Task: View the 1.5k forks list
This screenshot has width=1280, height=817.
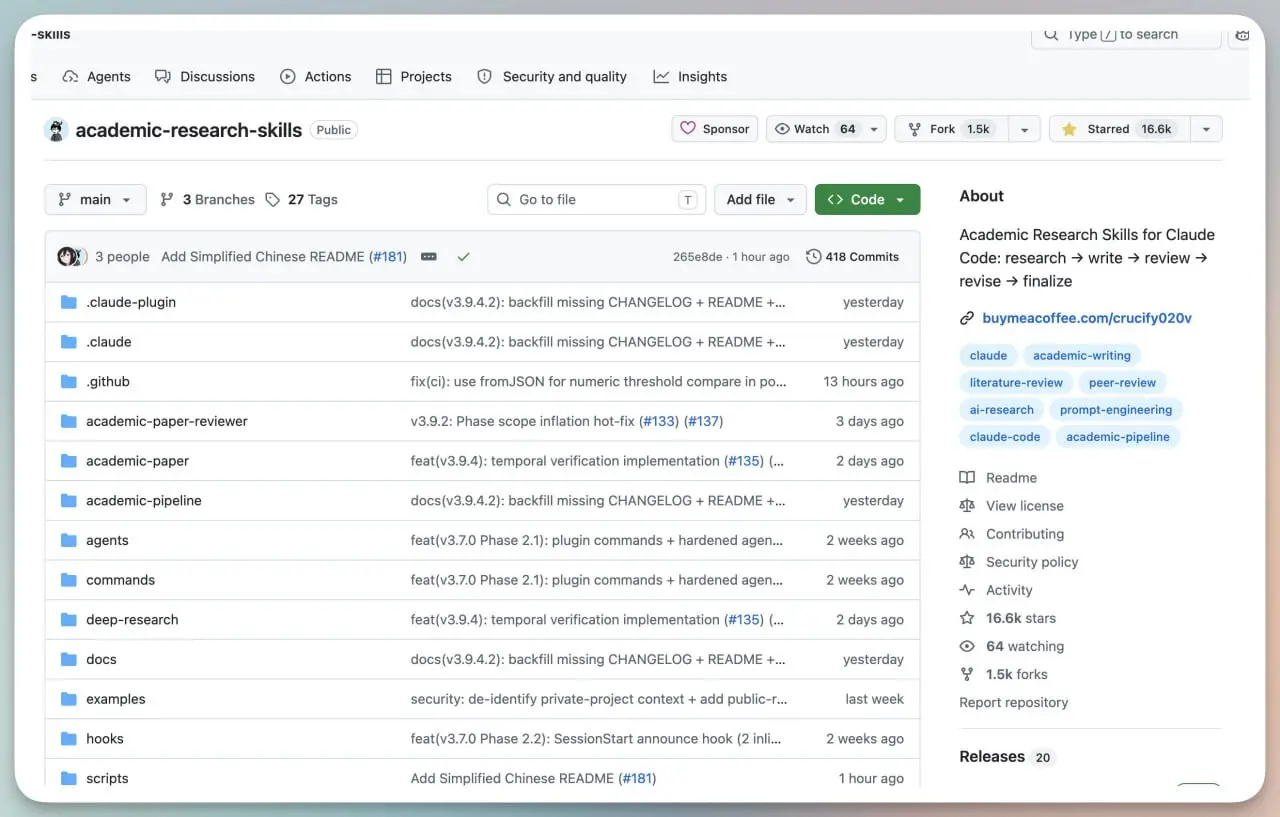Action: point(1003,674)
